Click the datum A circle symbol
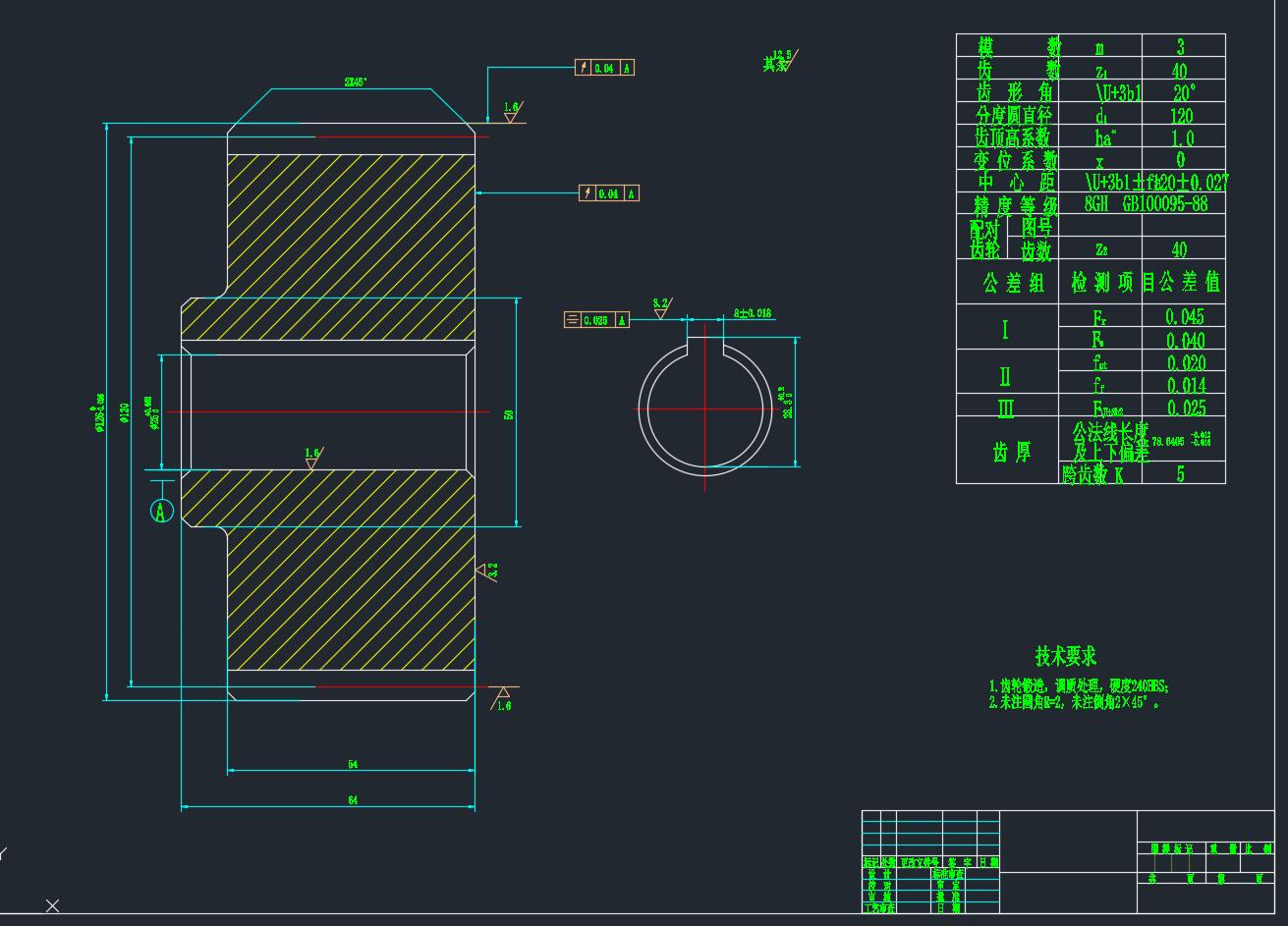This screenshot has width=1288, height=926. tap(162, 511)
